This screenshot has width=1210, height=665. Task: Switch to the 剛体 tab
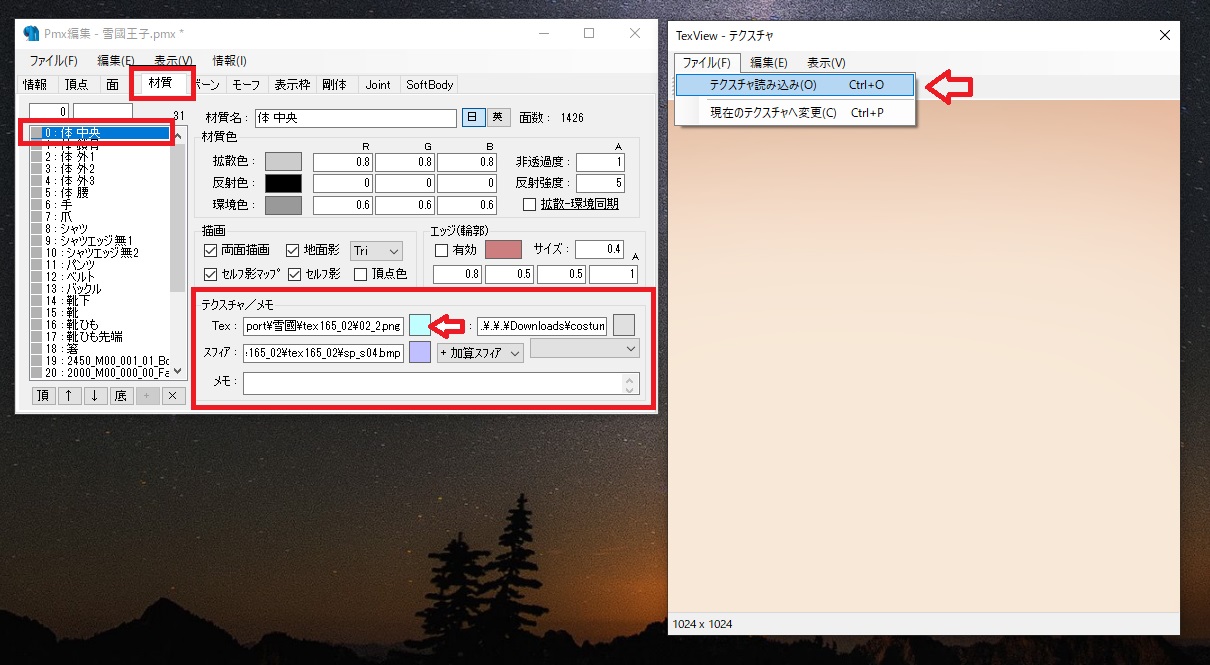pyautogui.click(x=334, y=85)
